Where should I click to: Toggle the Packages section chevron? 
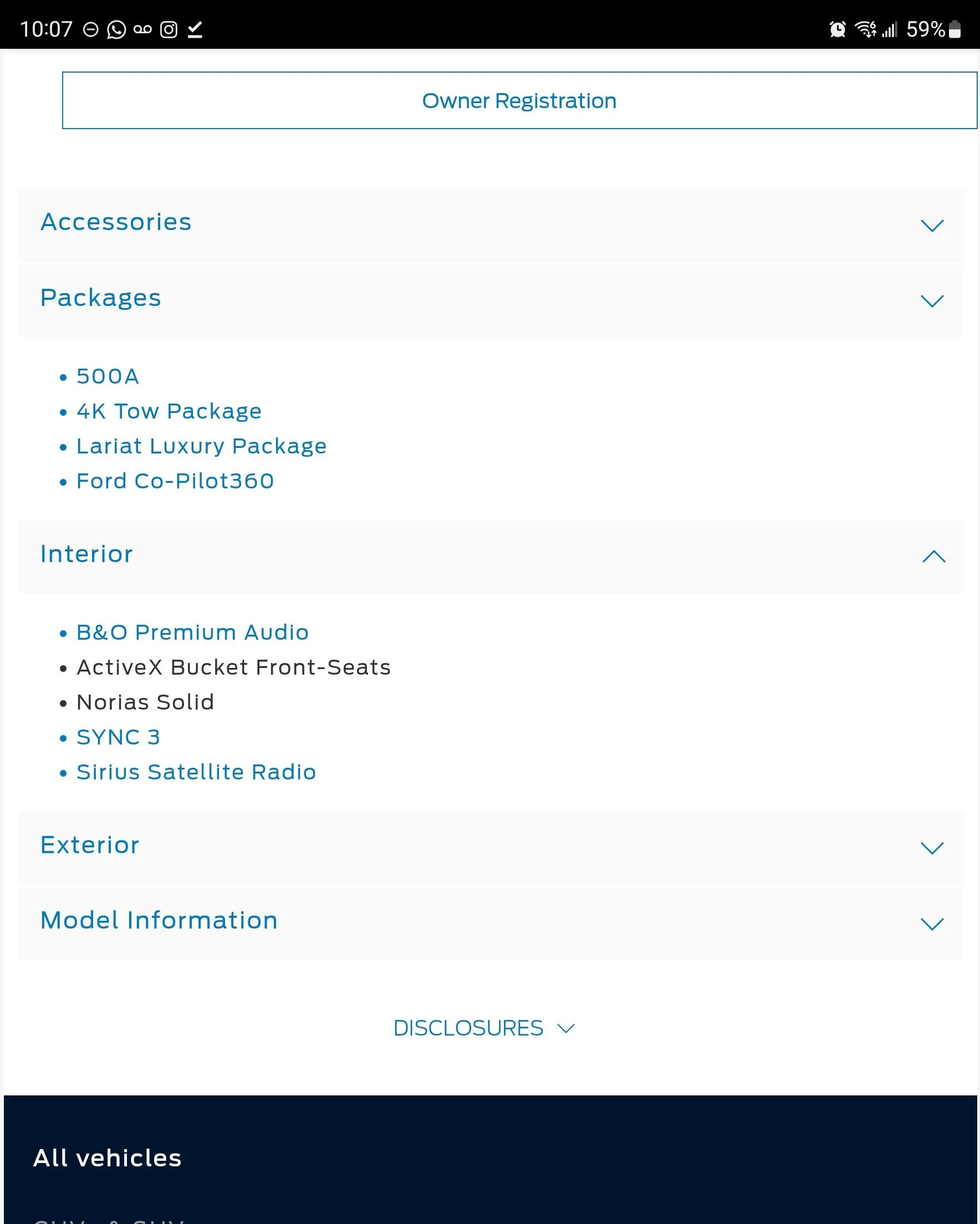coord(932,301)
